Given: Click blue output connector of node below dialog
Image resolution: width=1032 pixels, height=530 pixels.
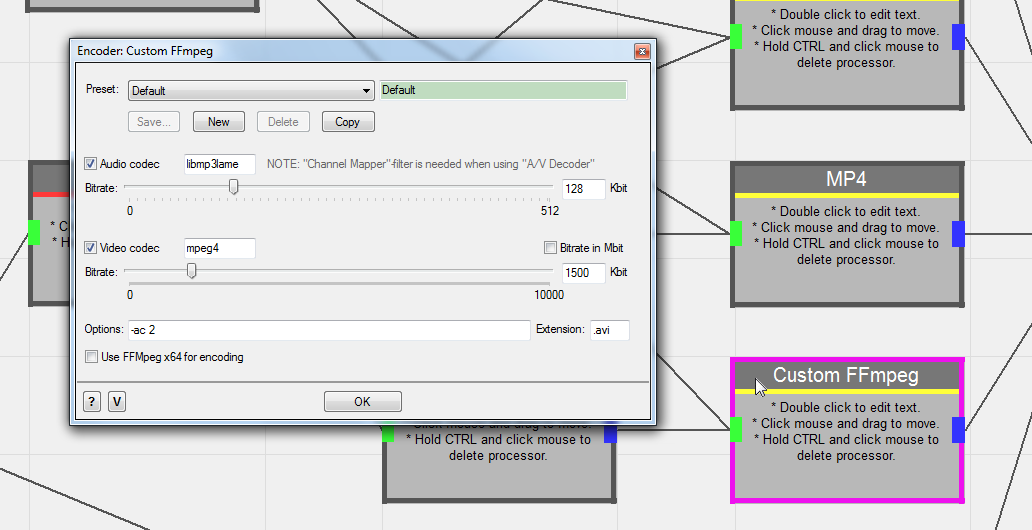Looking at the screenshot, I should (611, 433).
